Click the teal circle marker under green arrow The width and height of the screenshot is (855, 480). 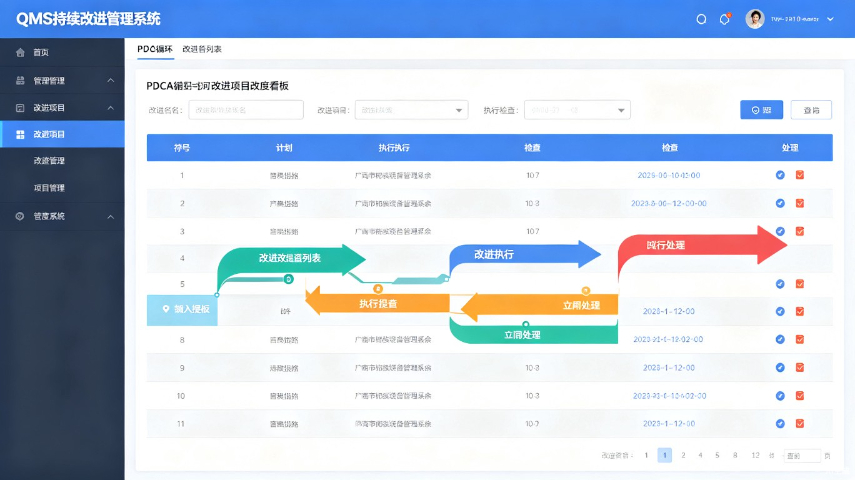pyautogui.click(x=288, y=279)
